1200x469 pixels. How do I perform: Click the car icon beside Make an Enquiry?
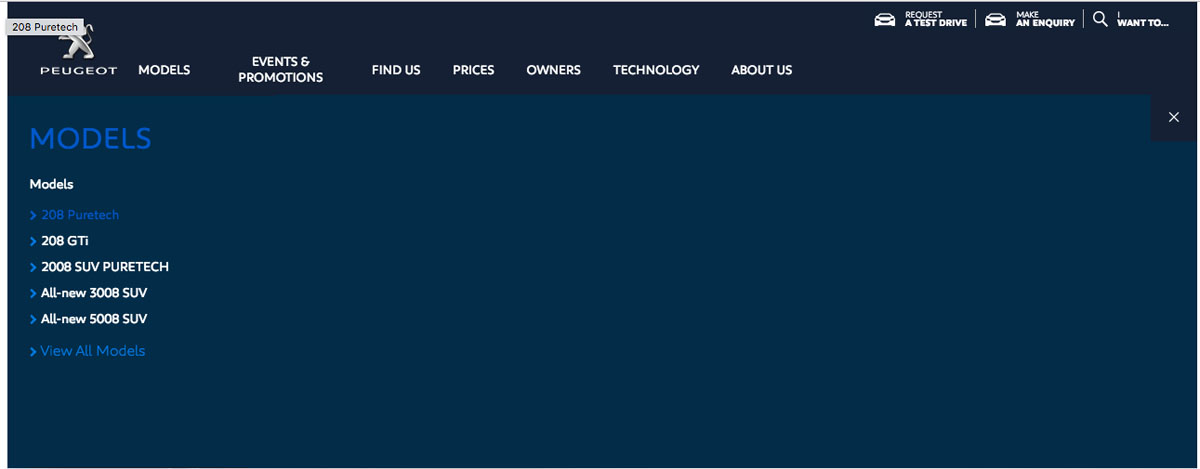tap(995, 20)
